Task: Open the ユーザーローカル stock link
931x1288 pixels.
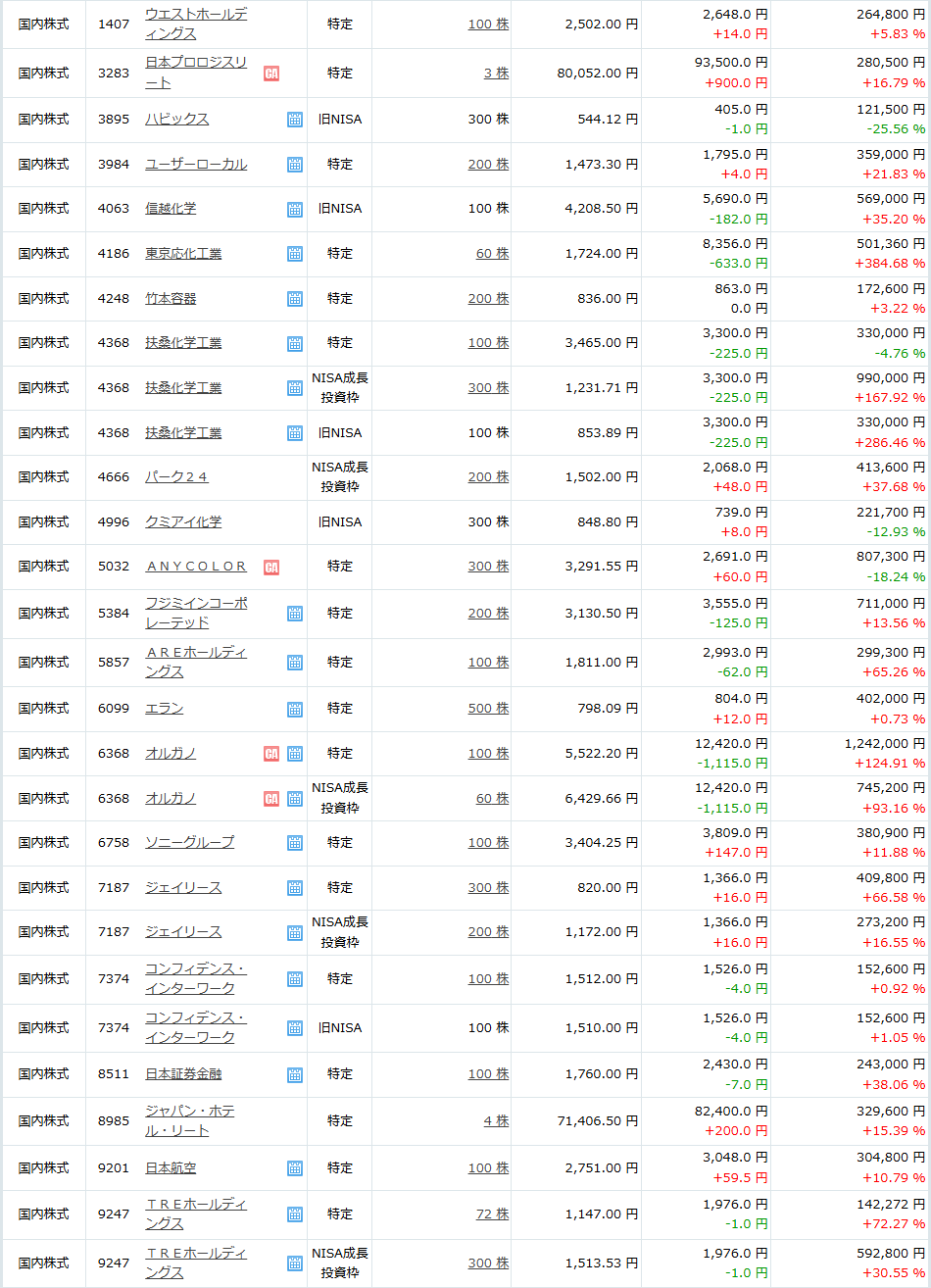Action: pyautogui.click(x=196, y=164)
